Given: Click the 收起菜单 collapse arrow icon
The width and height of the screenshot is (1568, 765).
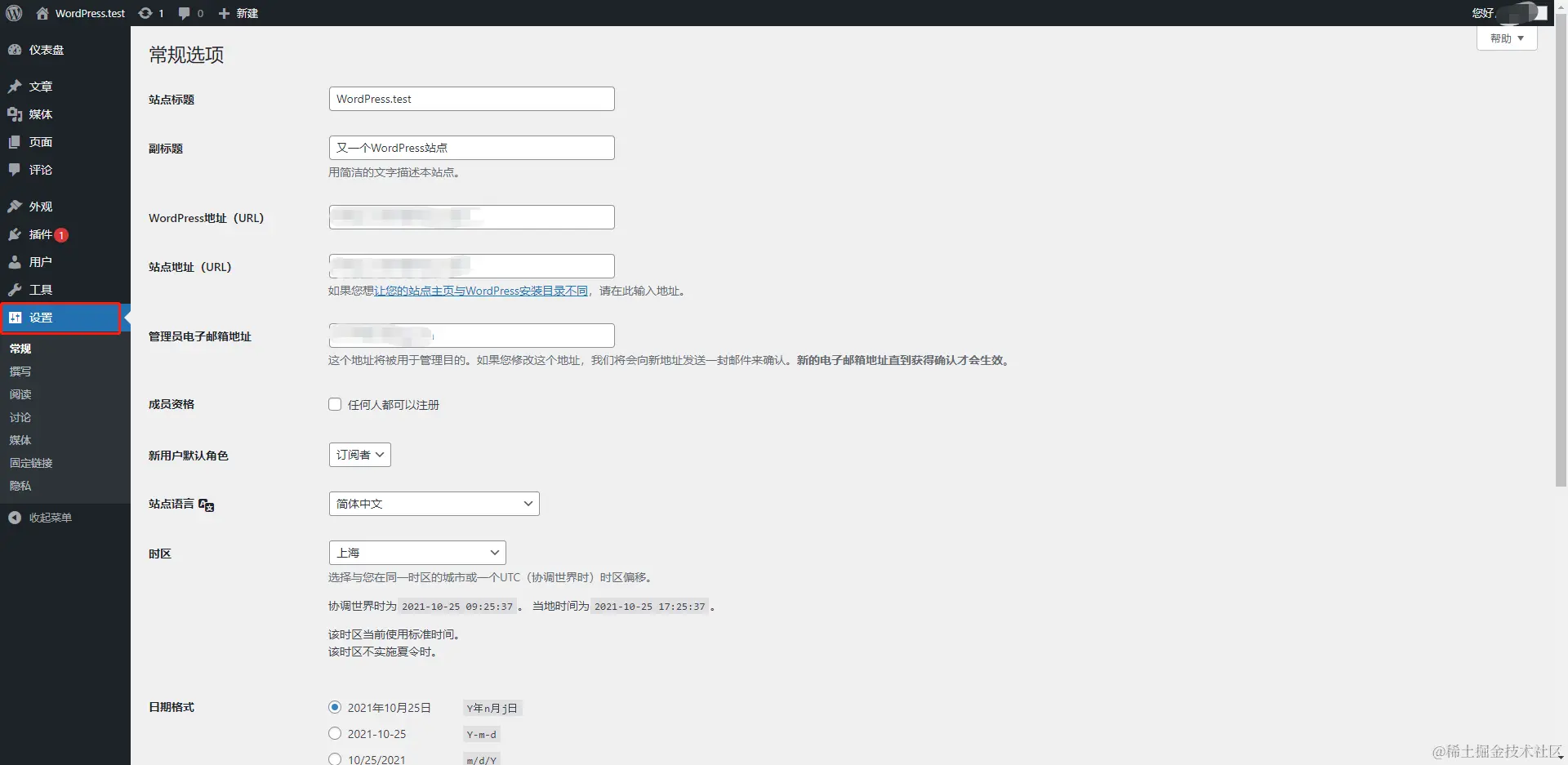Looking at the screenshot, I should (15, 518).
